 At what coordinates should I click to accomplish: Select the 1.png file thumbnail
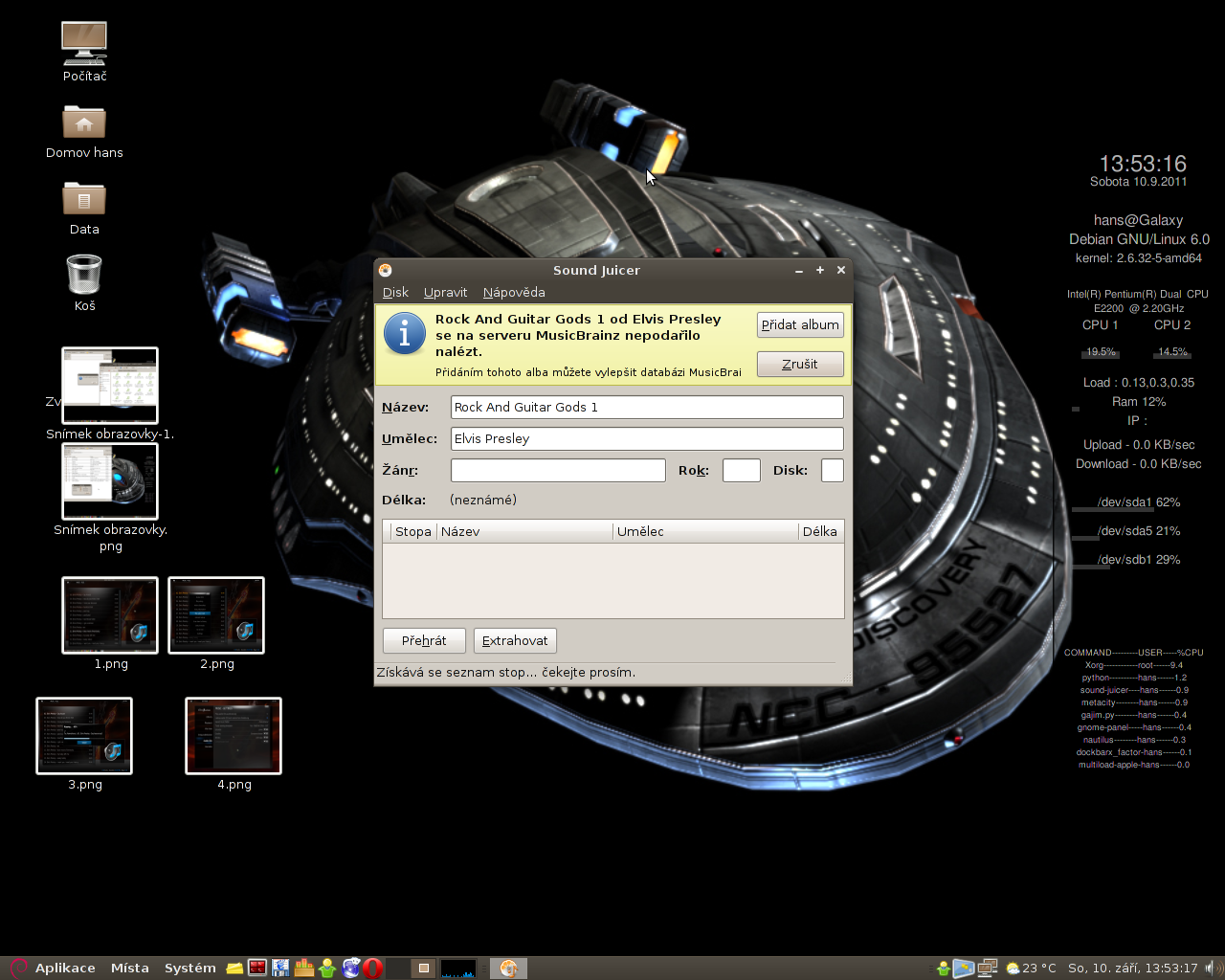[110, 615]
